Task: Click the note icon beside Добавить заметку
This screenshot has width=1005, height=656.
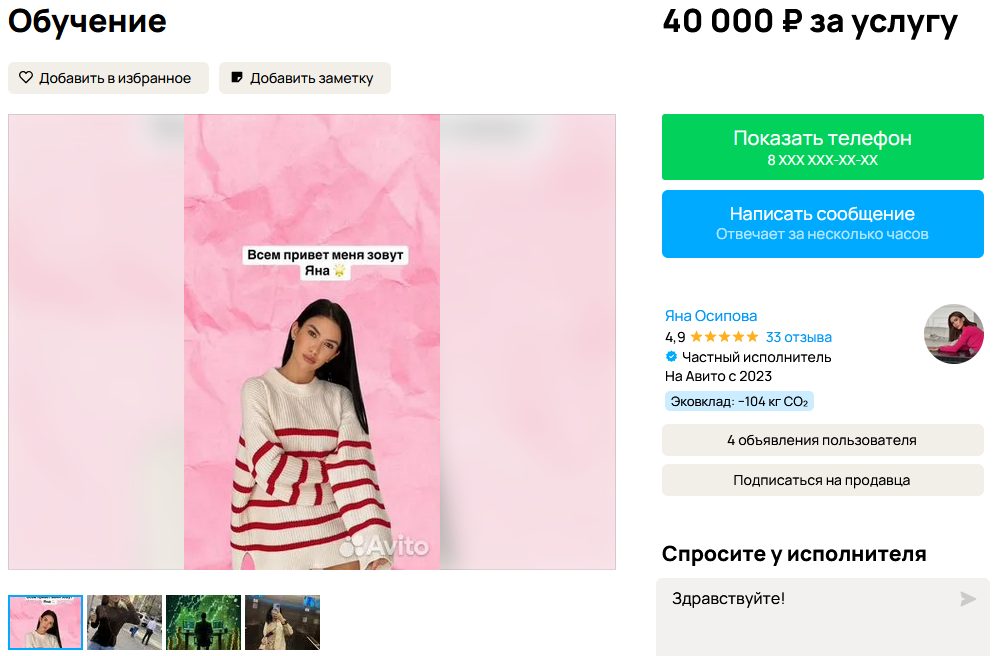Action: (237, 78)
